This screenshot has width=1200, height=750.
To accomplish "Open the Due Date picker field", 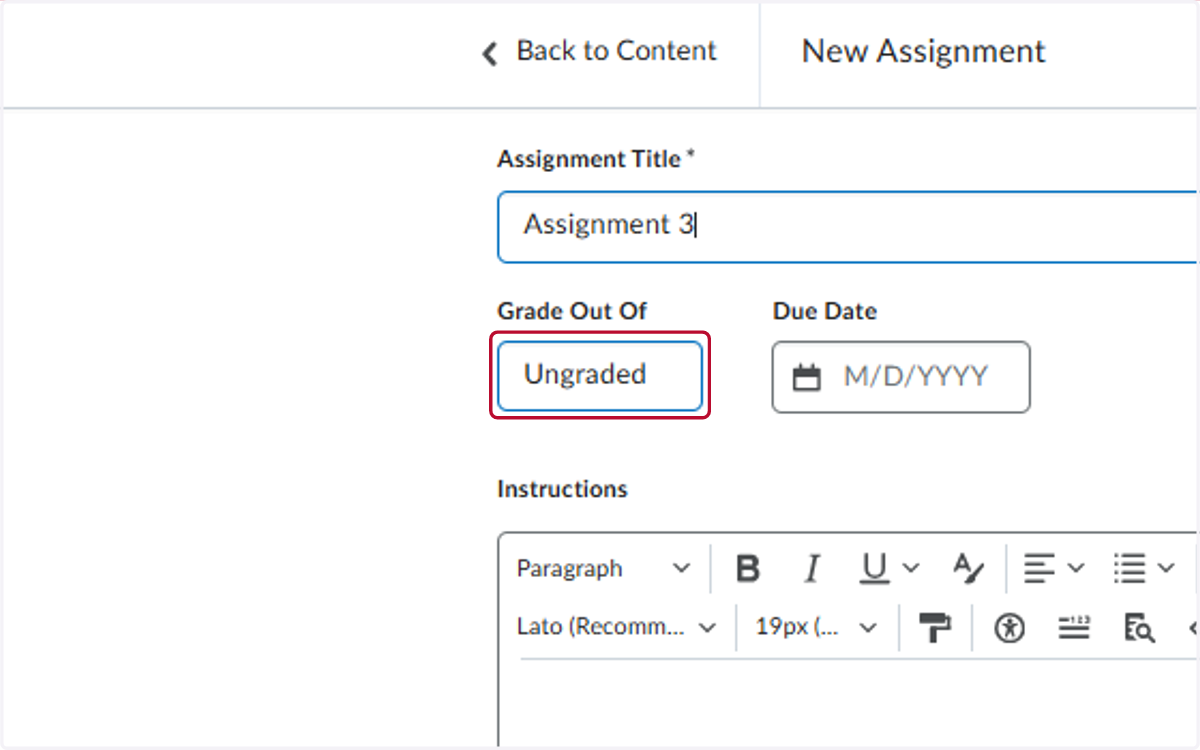I will click(x=901, y=377).
